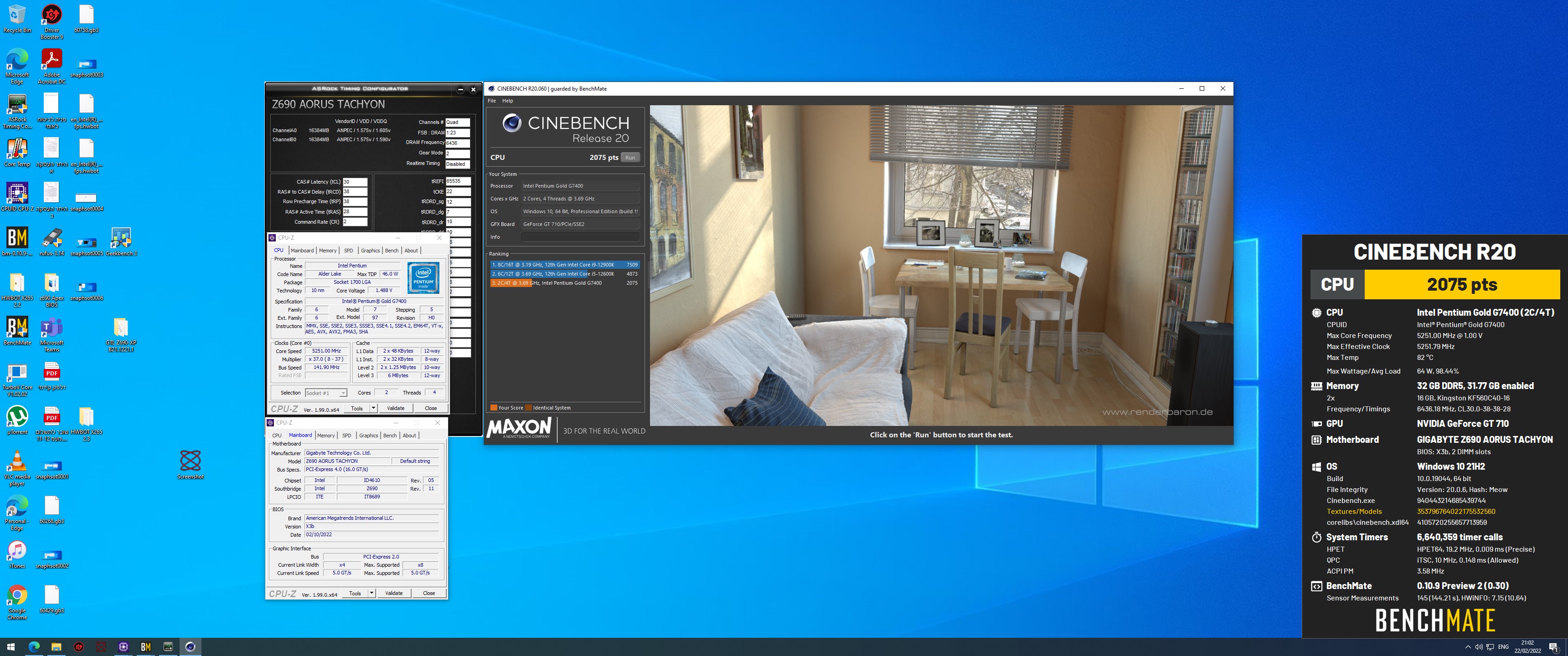Click the 2075 pts score in BenchMate overlay
Viewport: 1568px width, 656px height.
[x=1462, y=284]
